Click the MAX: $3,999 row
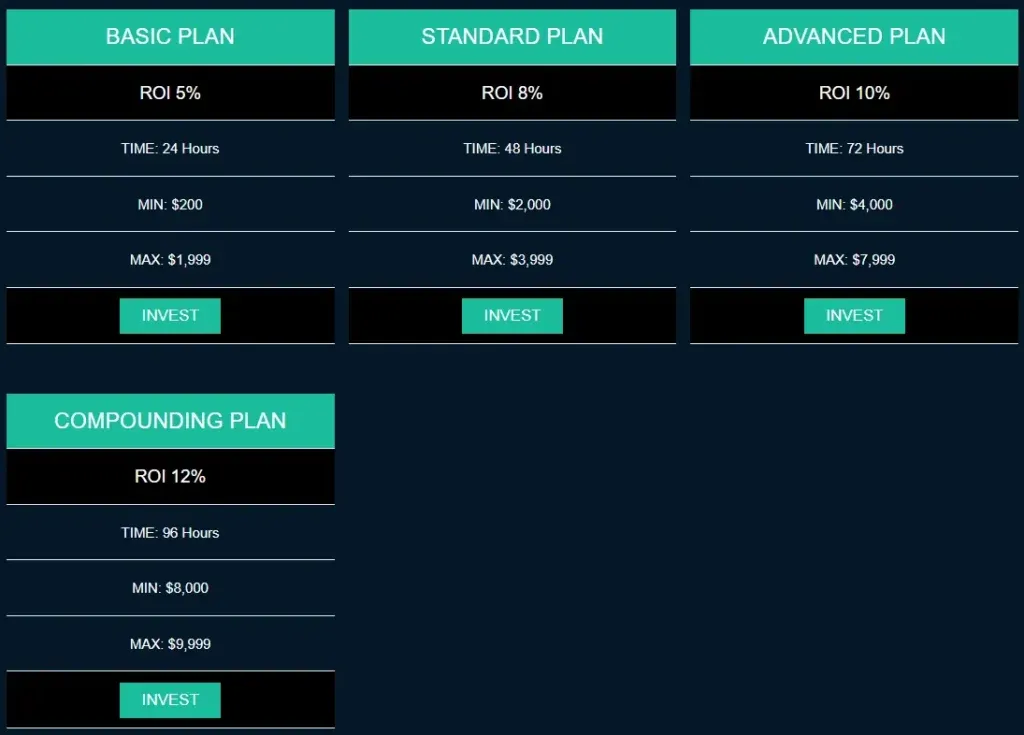The width and height of the screenshot is (1024, 735). click(x=512, y=260)
